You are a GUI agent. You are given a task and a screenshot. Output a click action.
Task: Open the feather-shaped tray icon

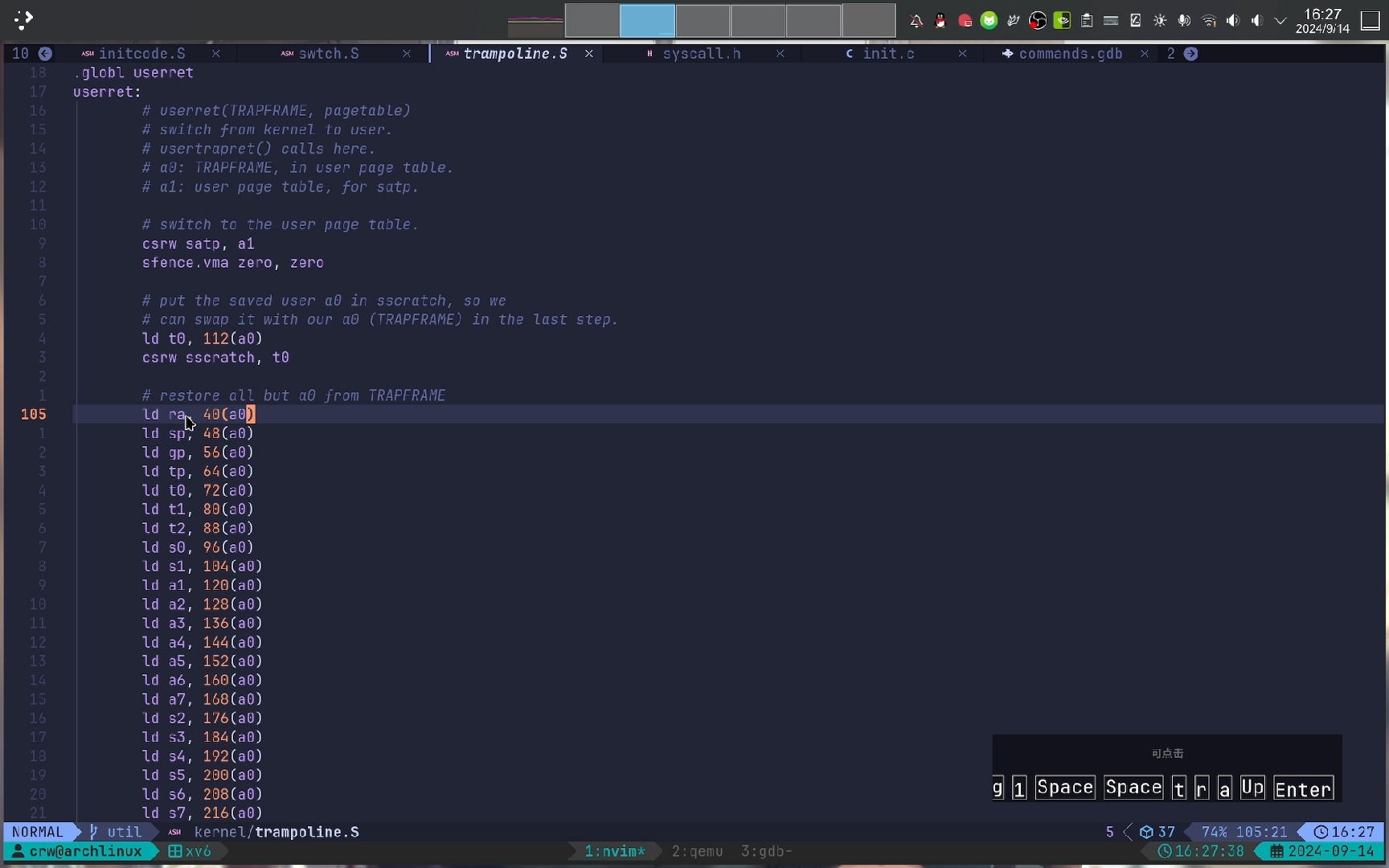[x=1014, y=21]
